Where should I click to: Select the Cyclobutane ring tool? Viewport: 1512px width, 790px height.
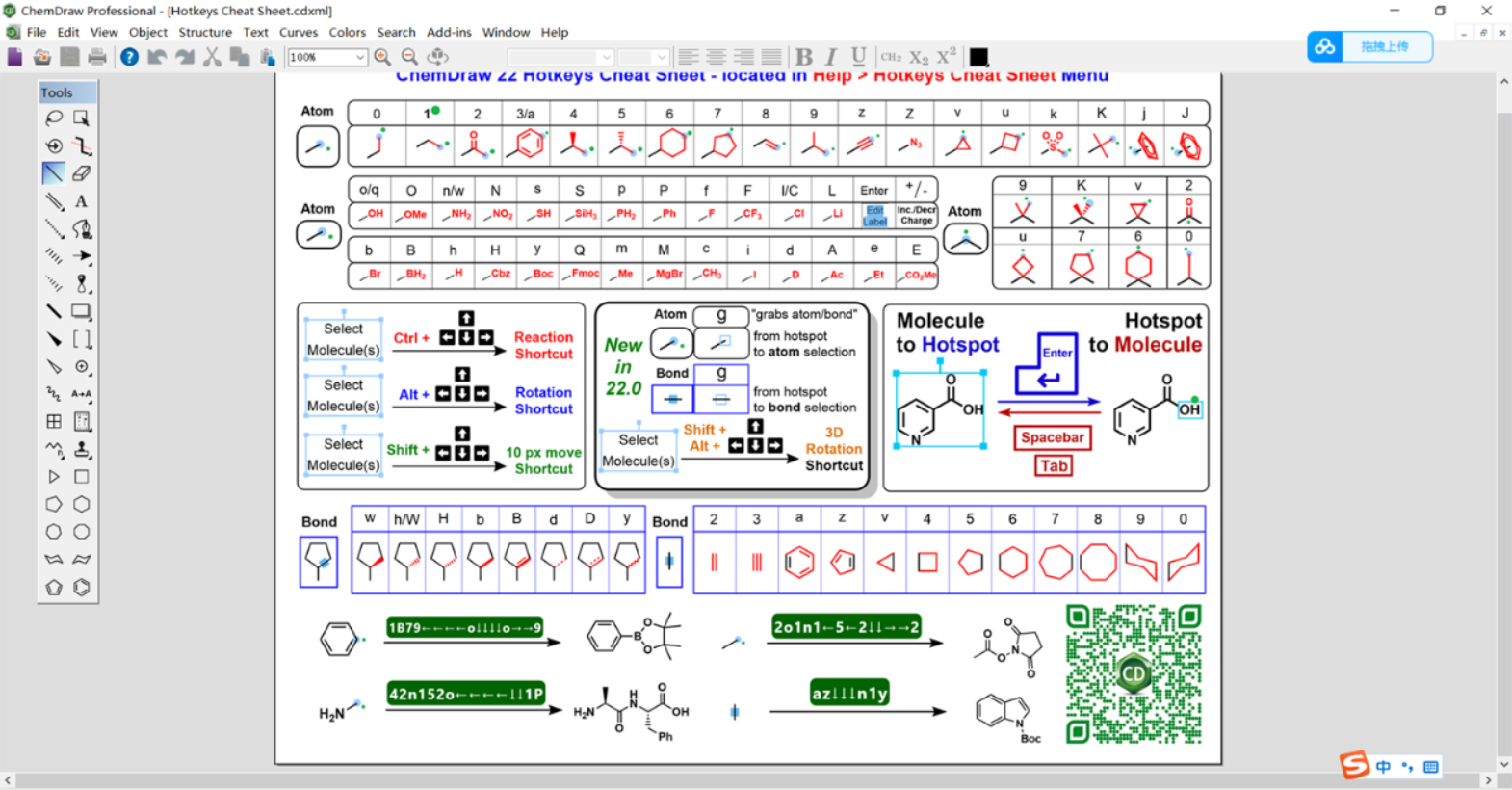pos(82,477)
